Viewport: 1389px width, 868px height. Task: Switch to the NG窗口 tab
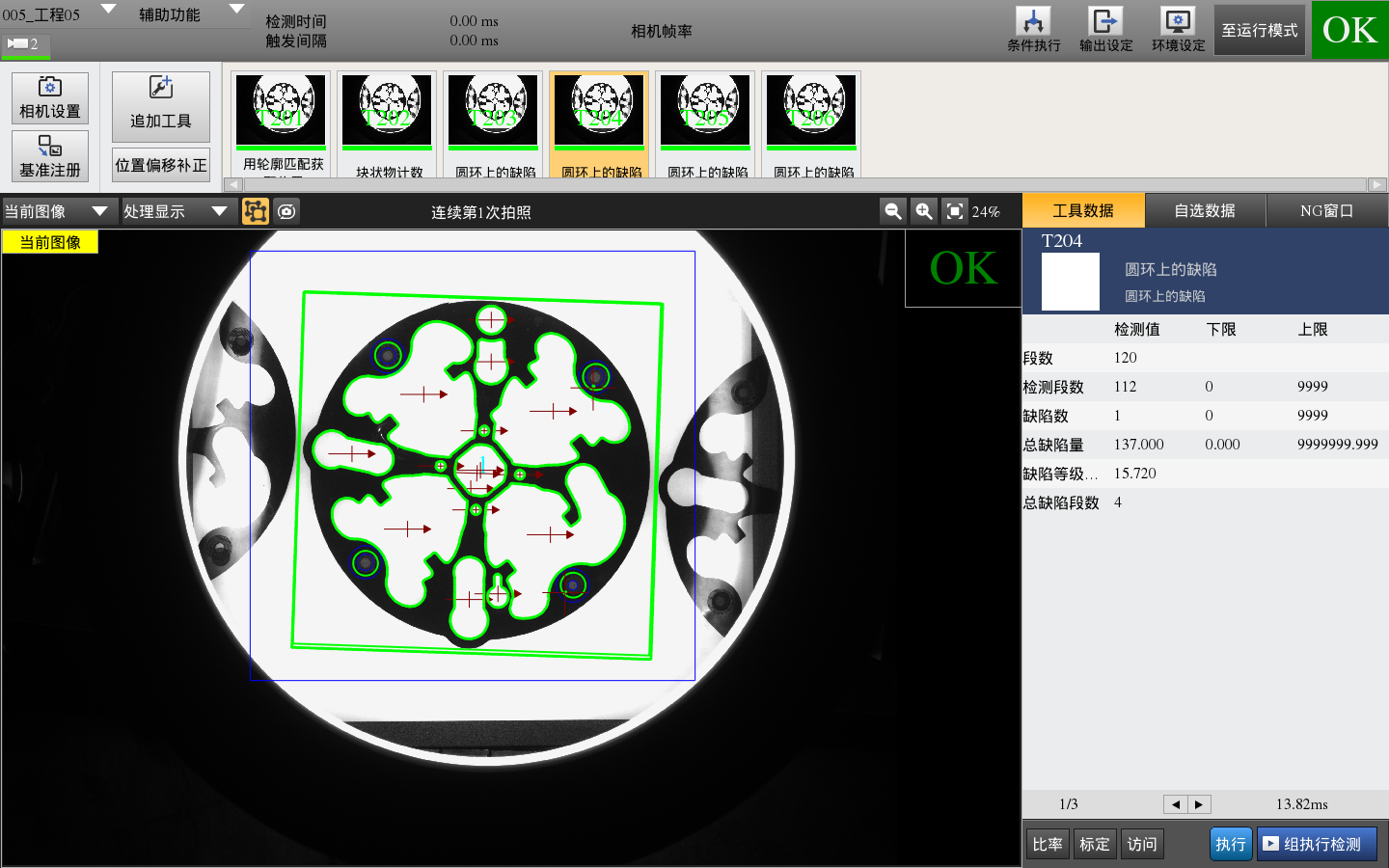click(1326, 210)
